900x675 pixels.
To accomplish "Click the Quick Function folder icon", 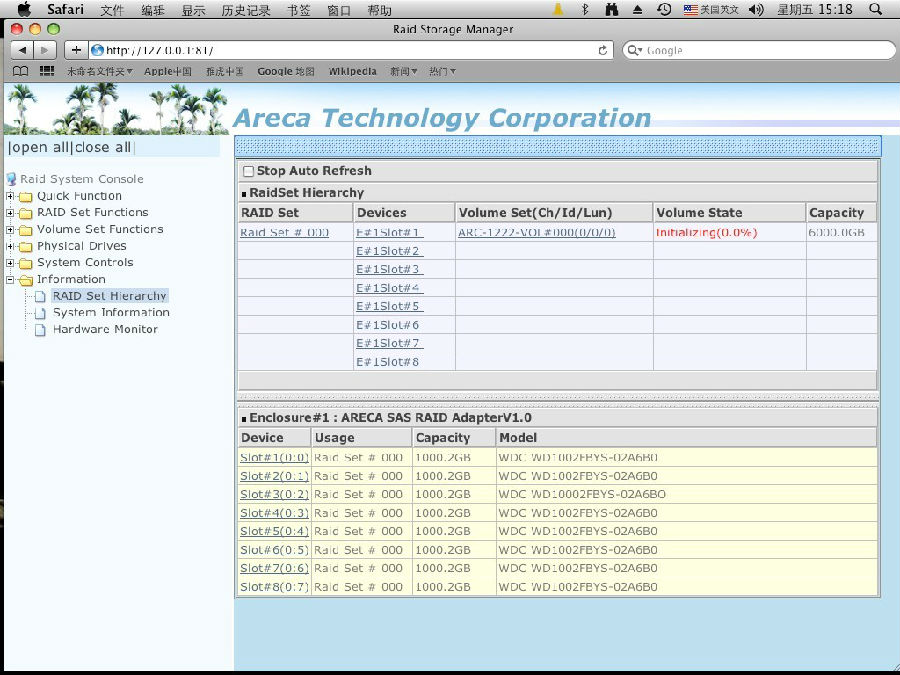I will (x=25, y=197).
